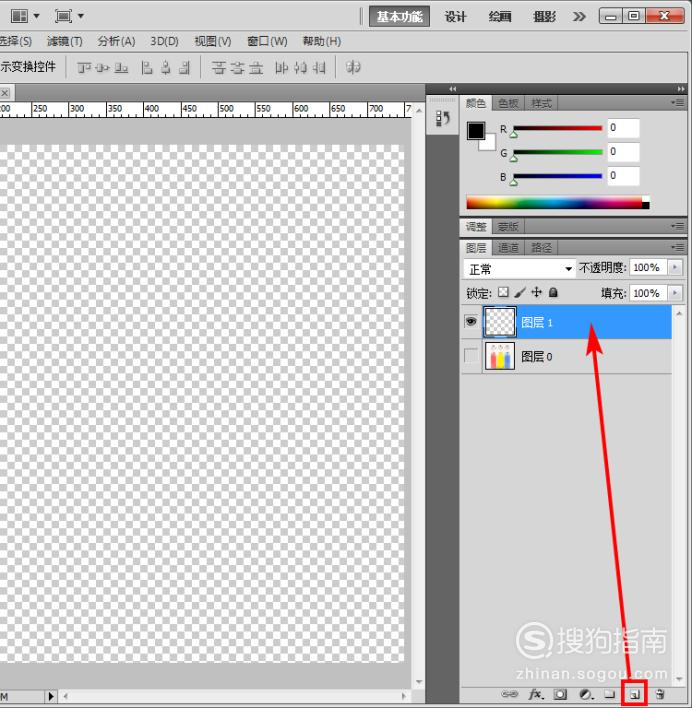Align left edges of layers
Viewport: 692px width, 708px height.
[147, 68]
